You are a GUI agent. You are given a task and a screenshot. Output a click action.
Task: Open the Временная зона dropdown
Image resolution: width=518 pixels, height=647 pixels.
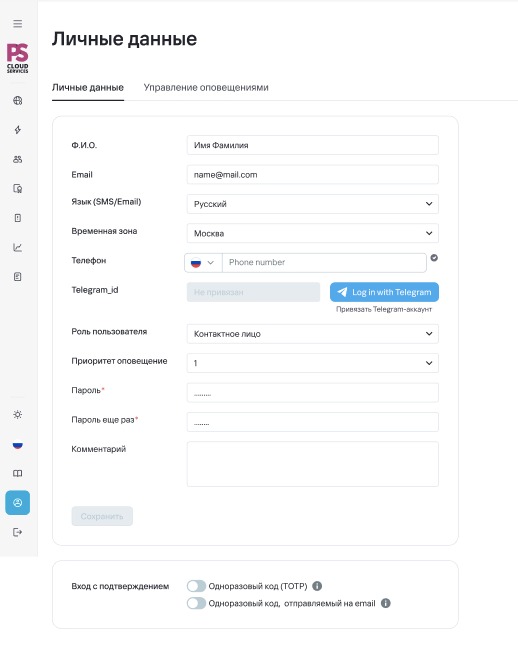click(312, 233)
